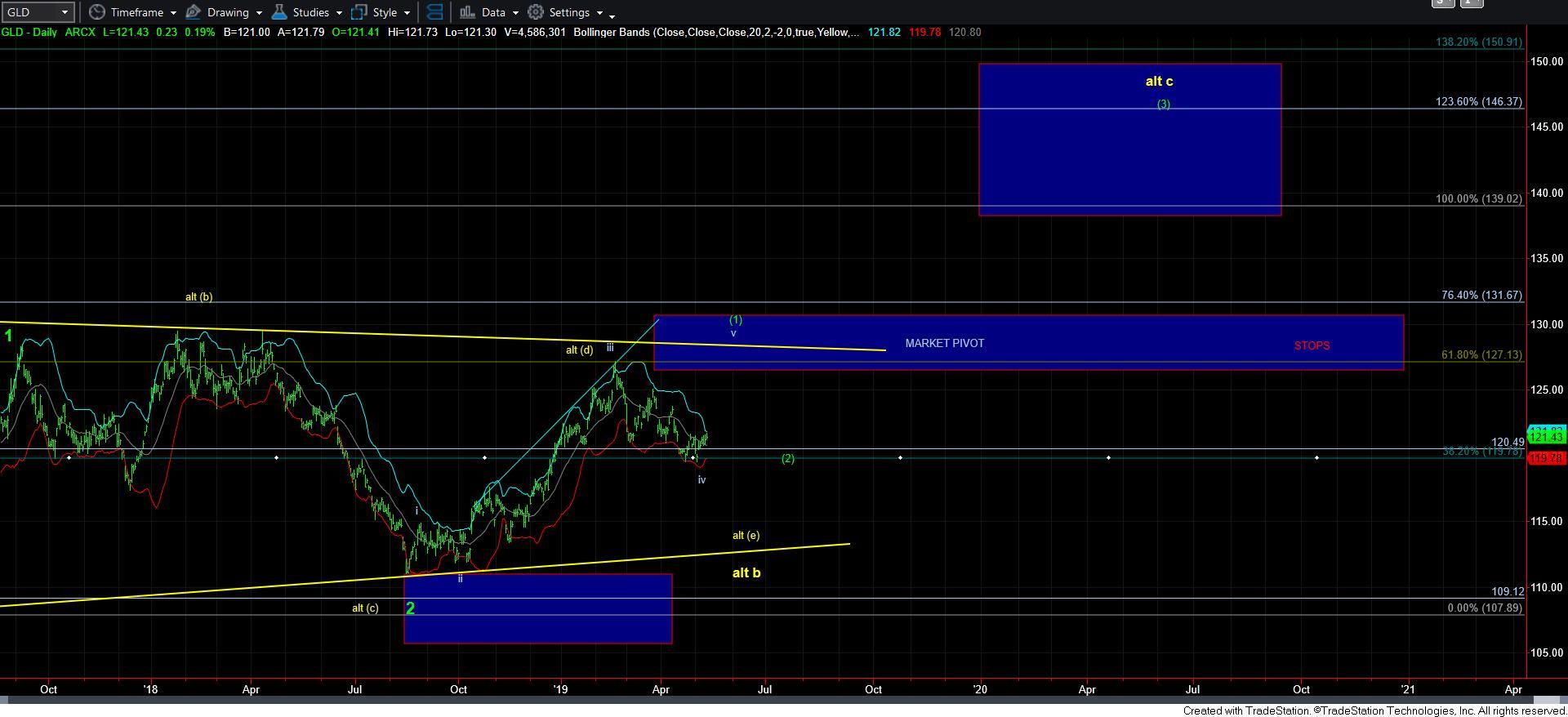The width and height of the screenshot is (1568, 717).
Task: Expand the Settings dropdown arrow
Action: pyautogui.click(x=599, y=13)
